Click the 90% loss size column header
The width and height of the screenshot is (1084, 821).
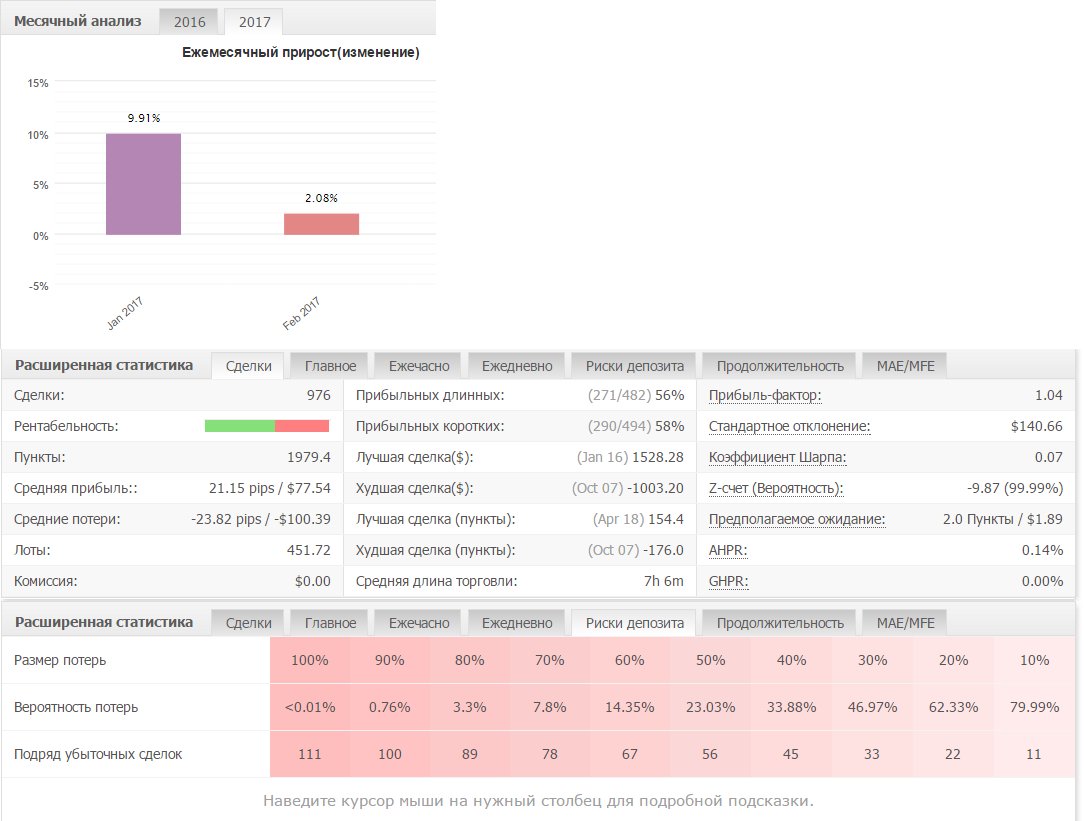(x=390, y=660)
